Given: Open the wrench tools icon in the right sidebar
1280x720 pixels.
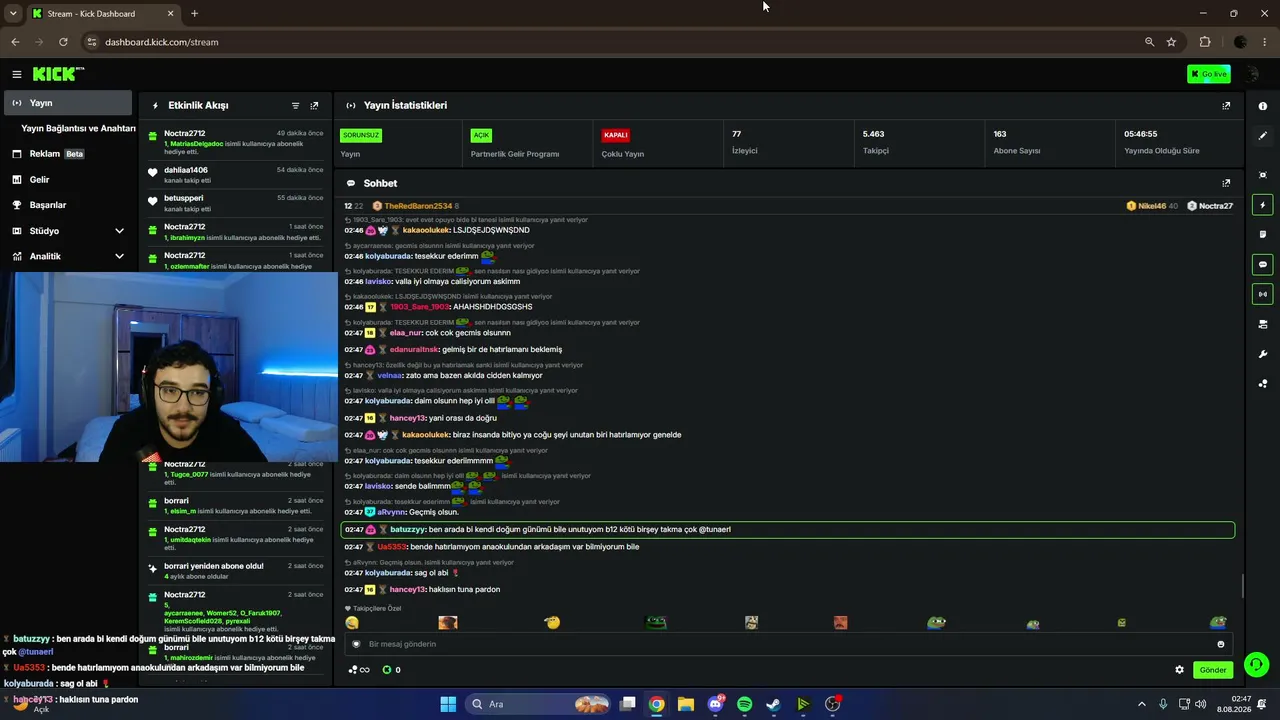Looking at the screenshot, I should [1262, 354].
